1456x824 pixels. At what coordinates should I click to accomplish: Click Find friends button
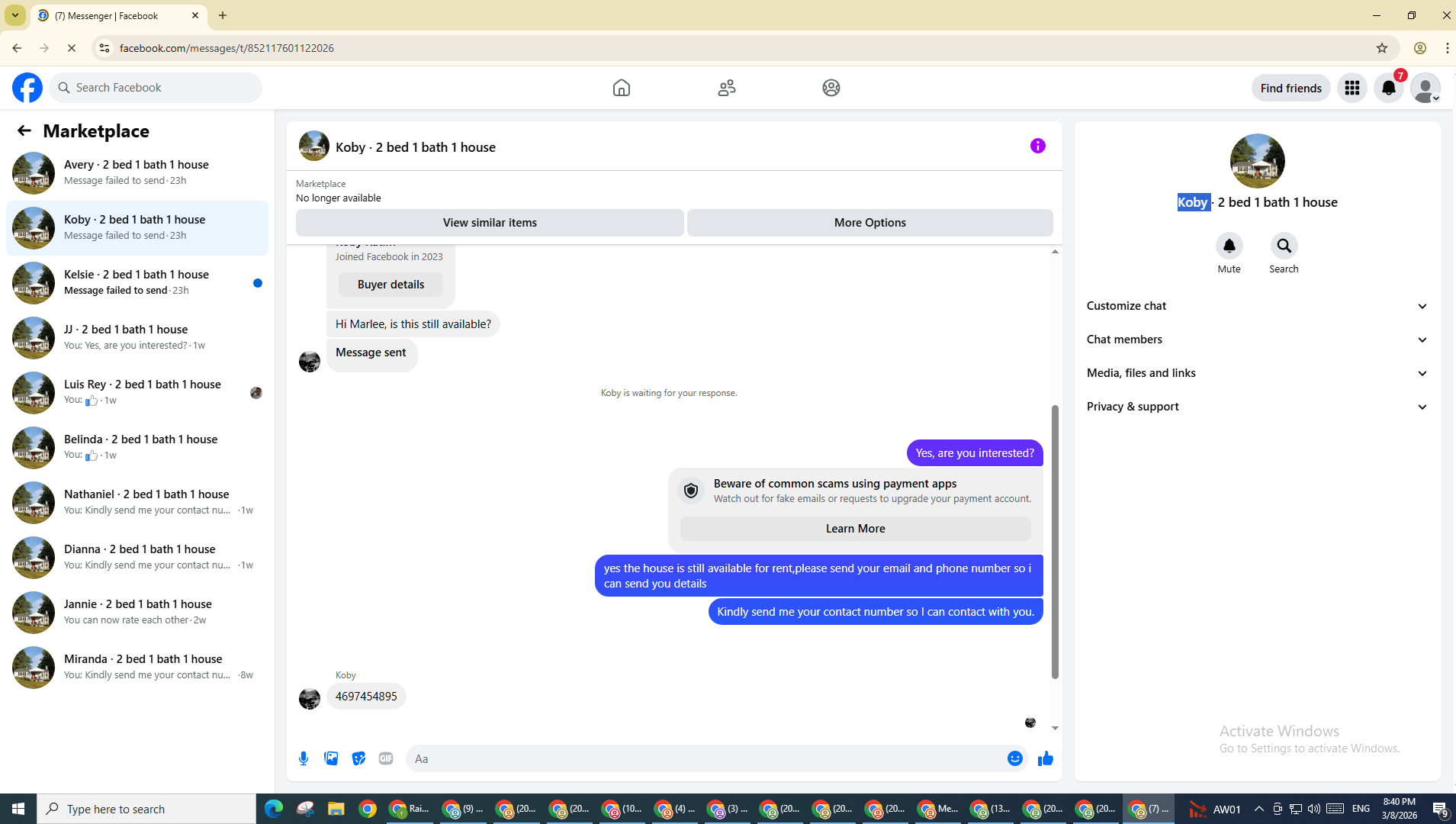pyautogui.click(x=1290, y=88)
